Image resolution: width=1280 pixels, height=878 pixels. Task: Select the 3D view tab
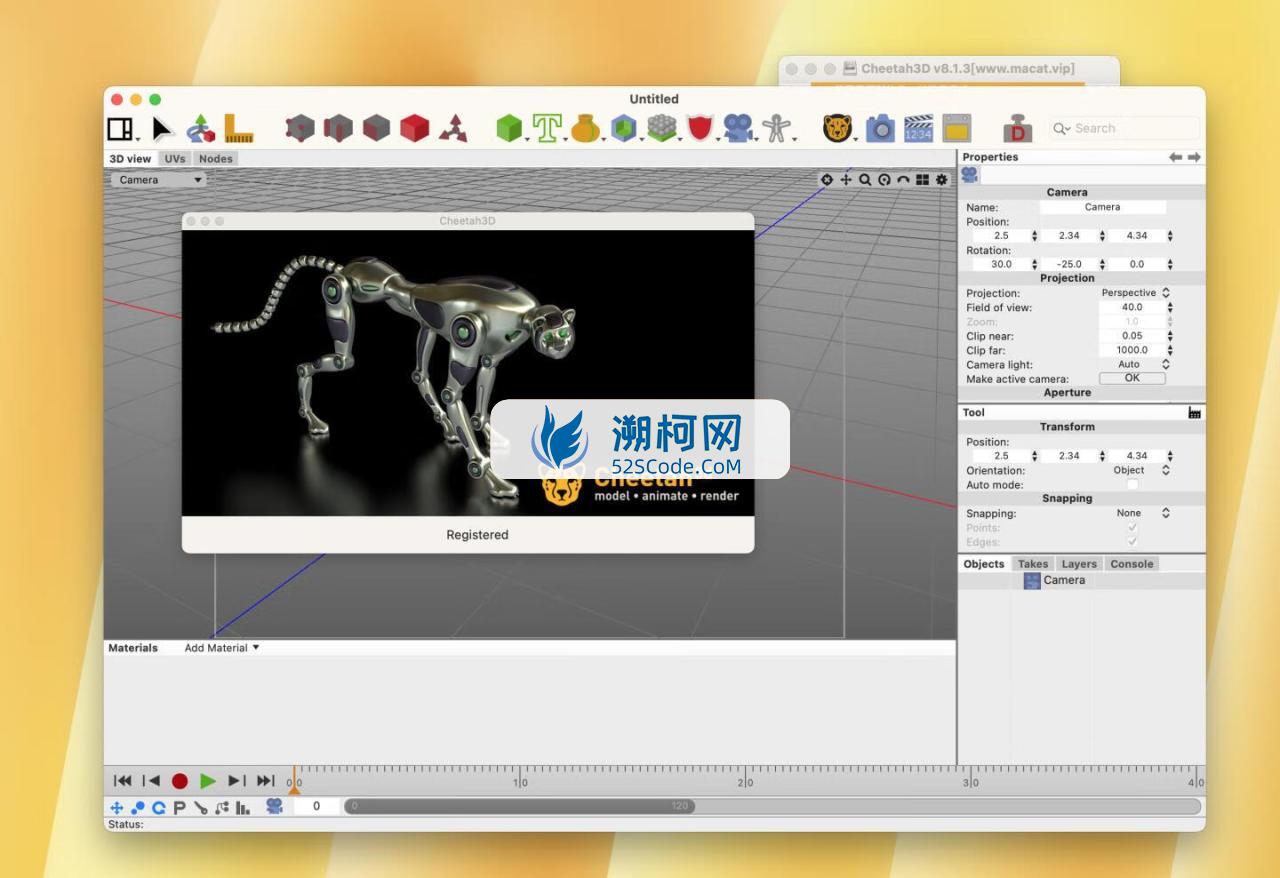tap(131, 158)
